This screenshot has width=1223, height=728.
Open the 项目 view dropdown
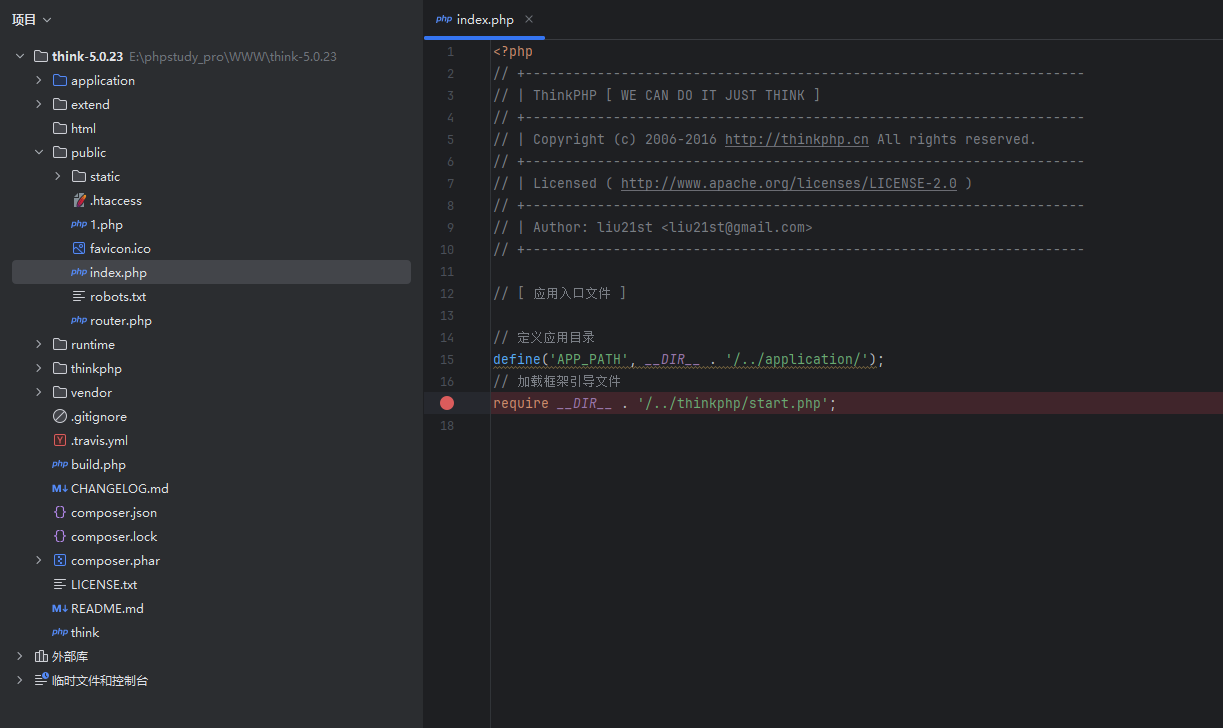point(32,20)
